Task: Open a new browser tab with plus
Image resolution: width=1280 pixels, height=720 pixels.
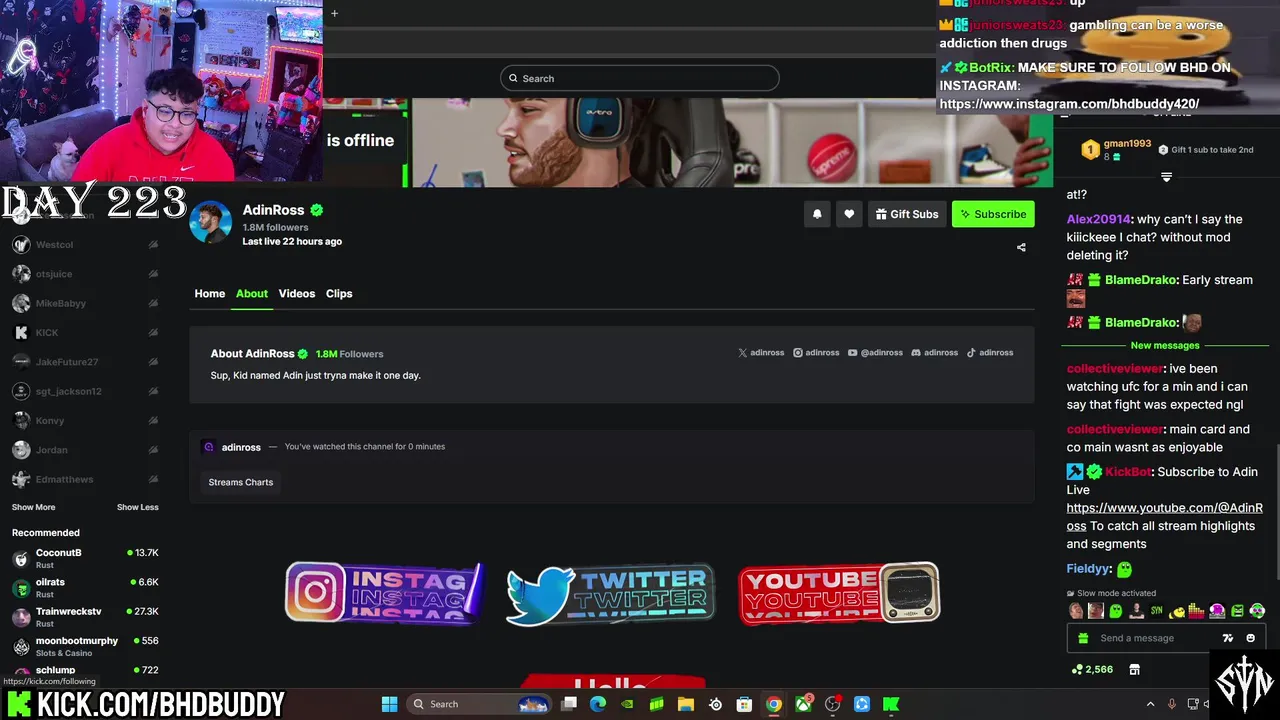Action: pyautogui.click(x=334, y=13)
